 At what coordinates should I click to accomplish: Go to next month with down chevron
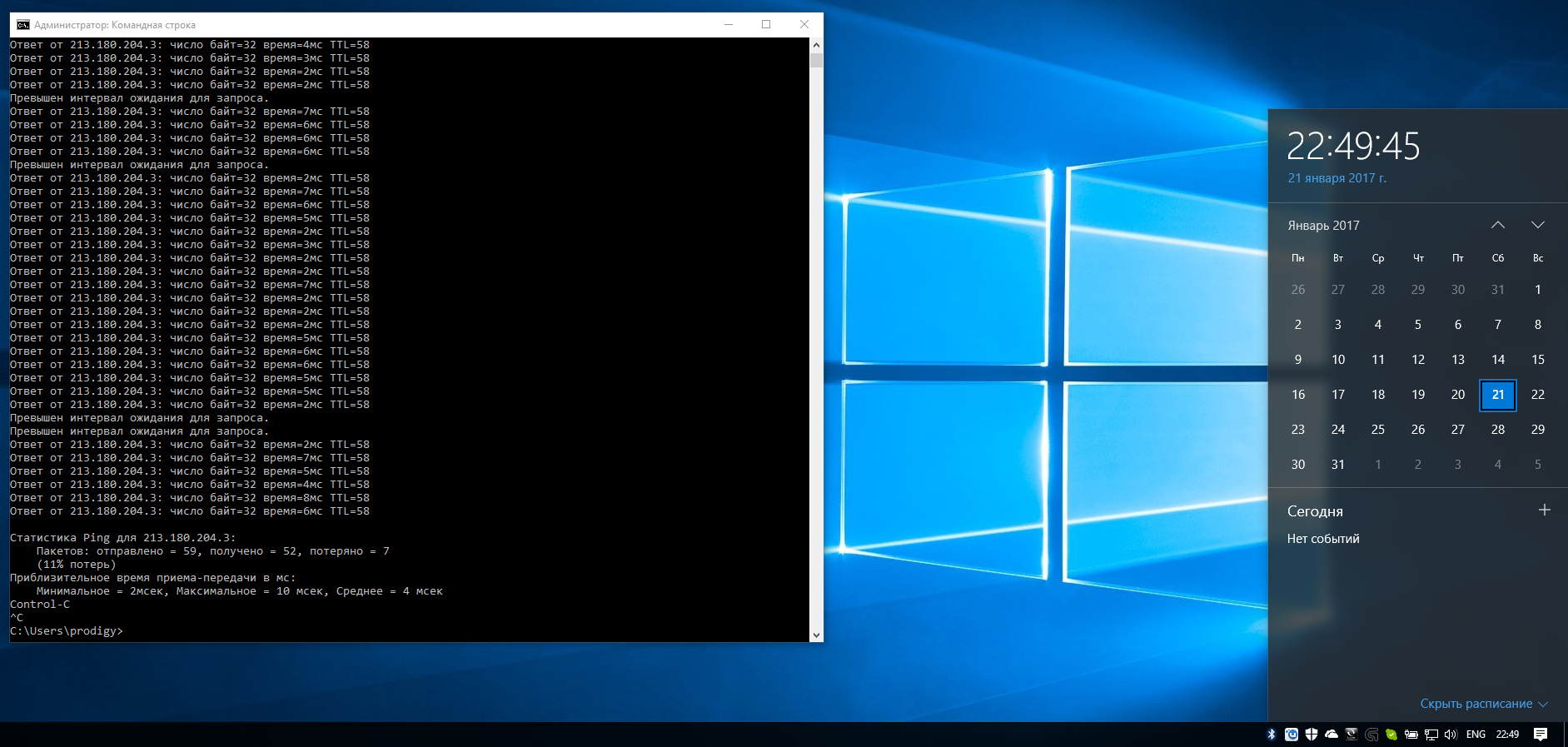(1538, 225)
